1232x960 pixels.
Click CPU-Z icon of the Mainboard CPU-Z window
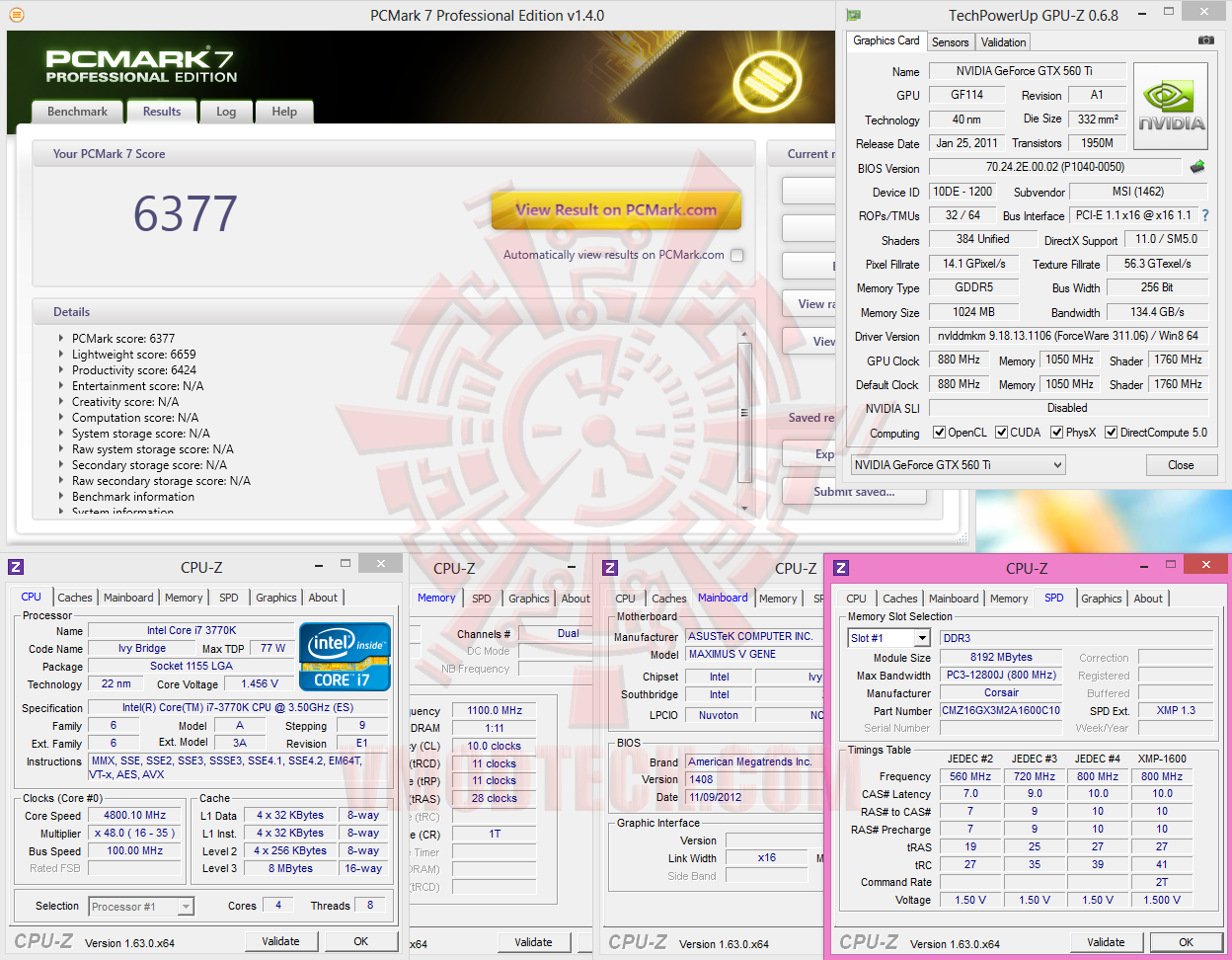[610, 567]
